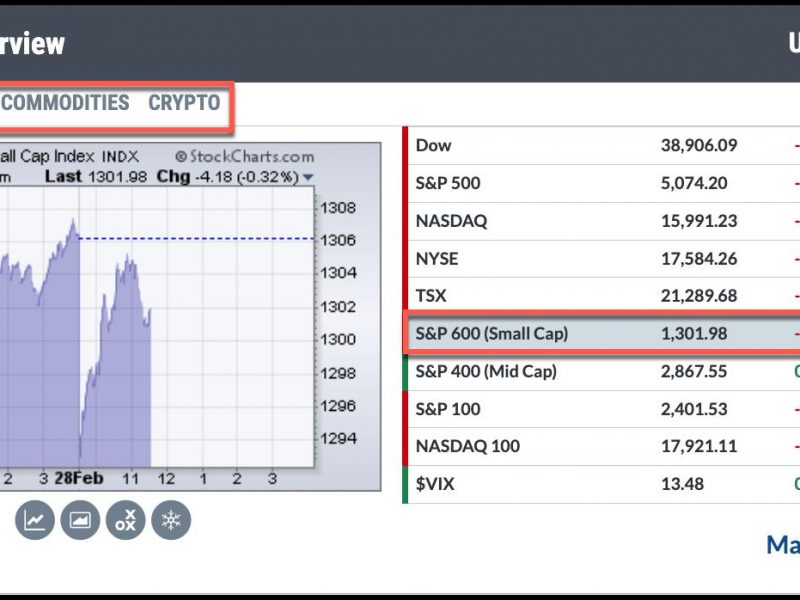Screen dimensions: 800x600
Task: Click the Small Cap value 1,301.98
Action: pos(694,334)
